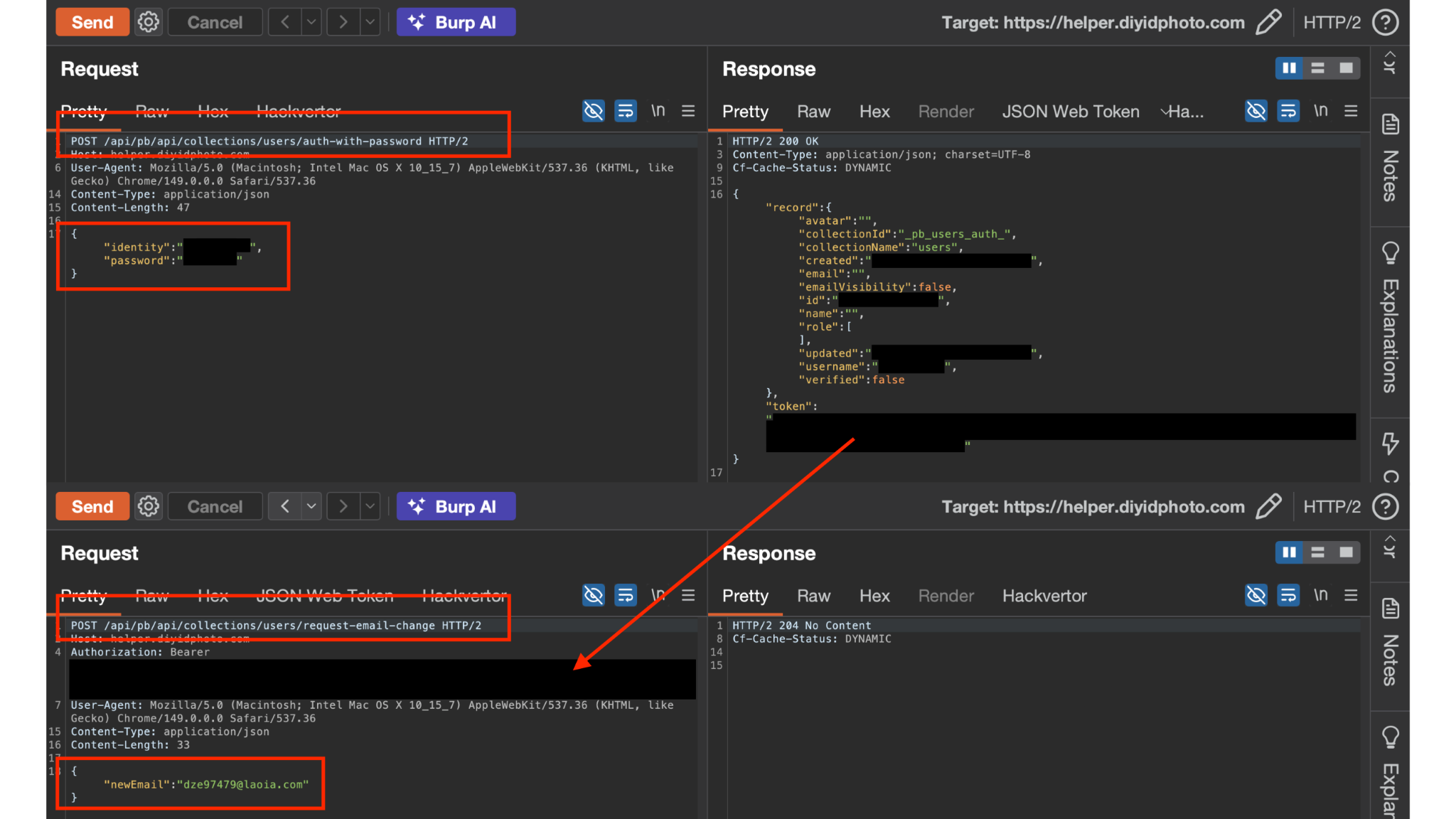
Task: Toggle line wrap in the 204 No Content response
Action: pos(1288,595)
